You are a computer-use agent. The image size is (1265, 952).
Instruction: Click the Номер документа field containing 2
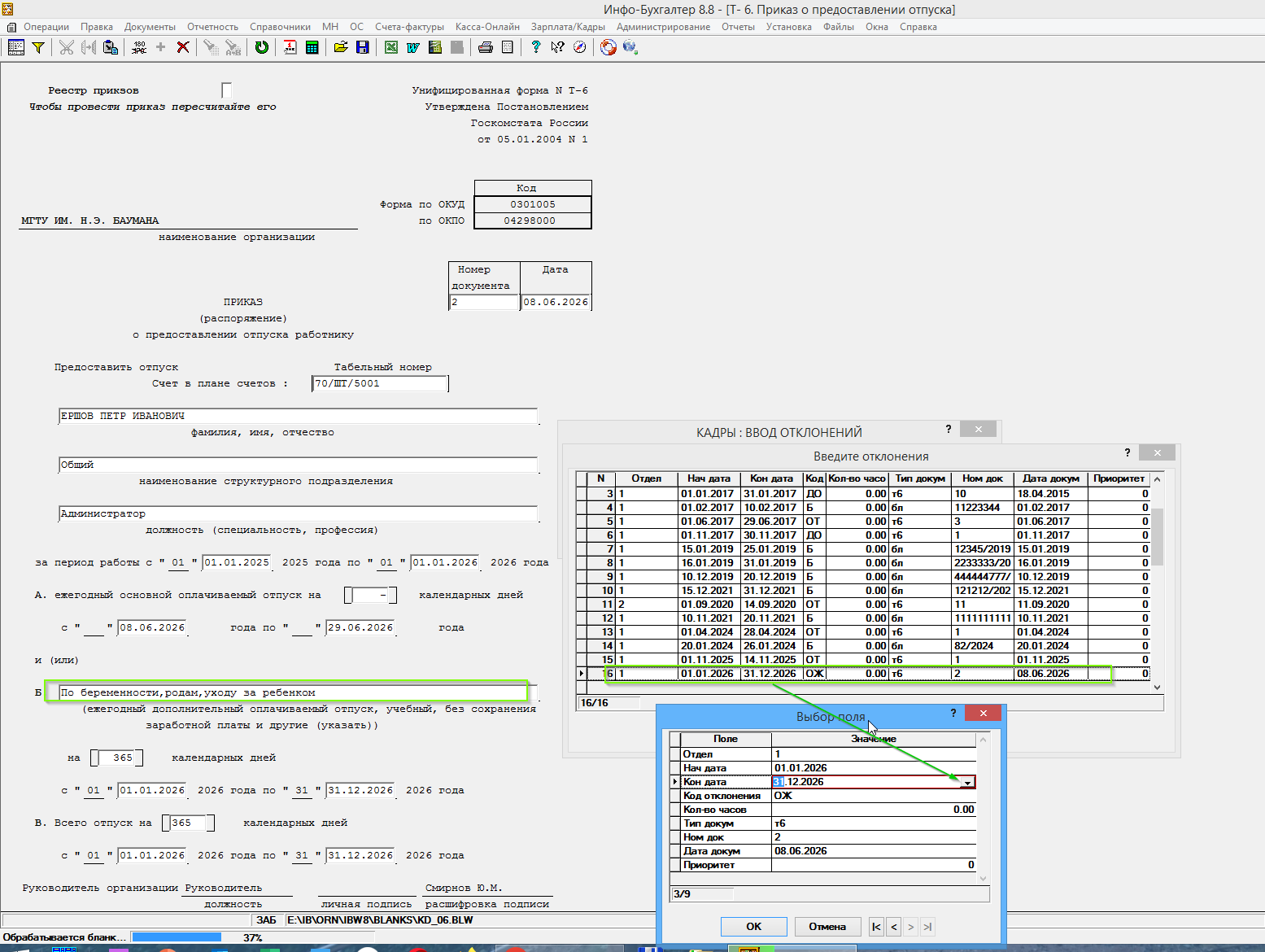tap(484, 303)
